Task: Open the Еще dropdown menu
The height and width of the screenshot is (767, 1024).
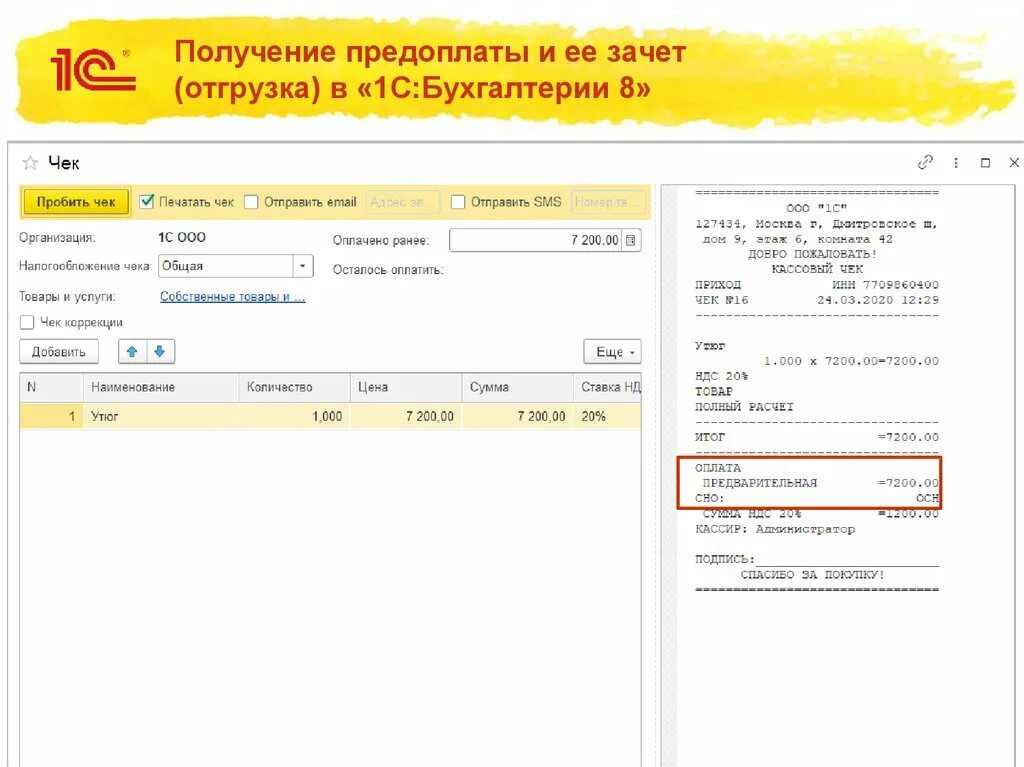Action: coord(613,351)
